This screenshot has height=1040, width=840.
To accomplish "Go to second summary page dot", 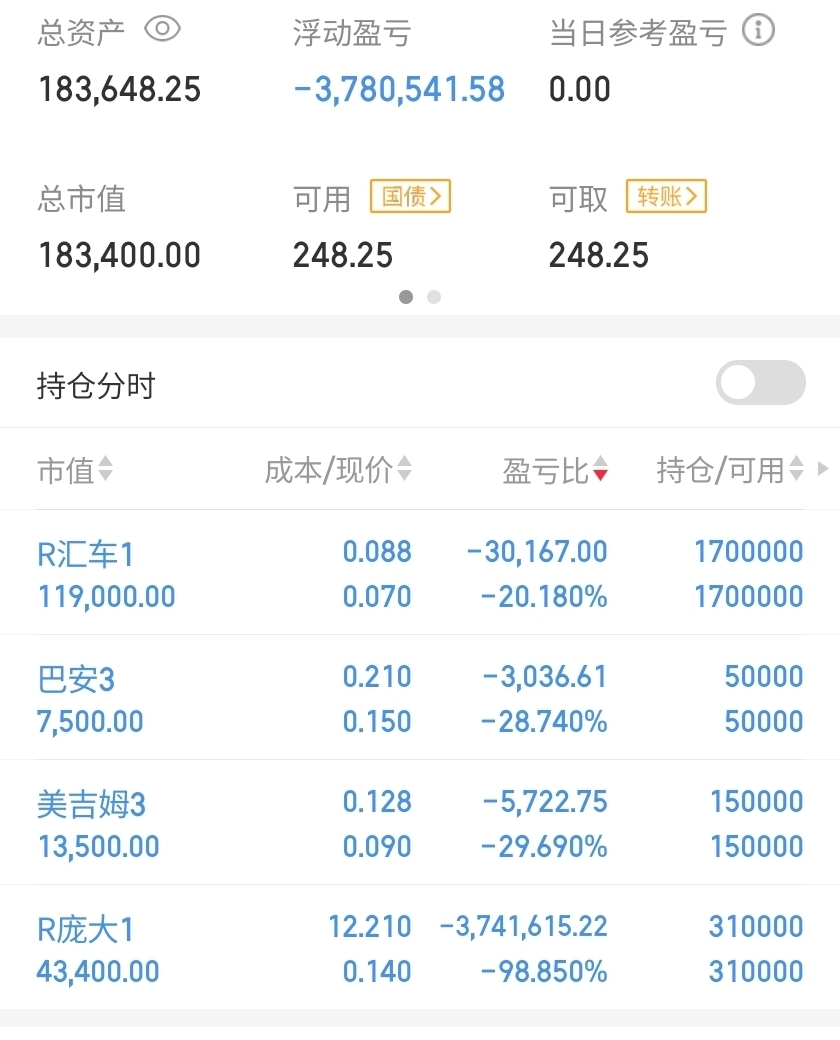I will tap(434, 297).
